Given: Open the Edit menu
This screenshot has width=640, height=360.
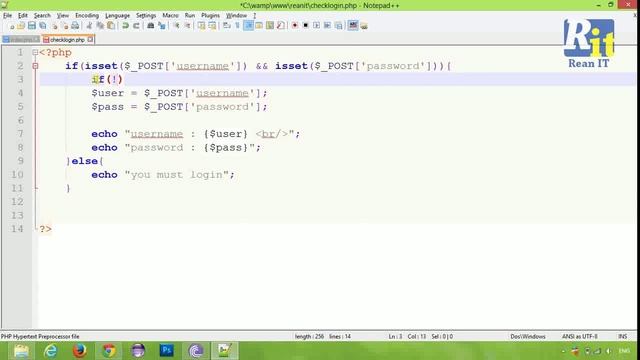Looking at the screenshot, I should point(22,16).
